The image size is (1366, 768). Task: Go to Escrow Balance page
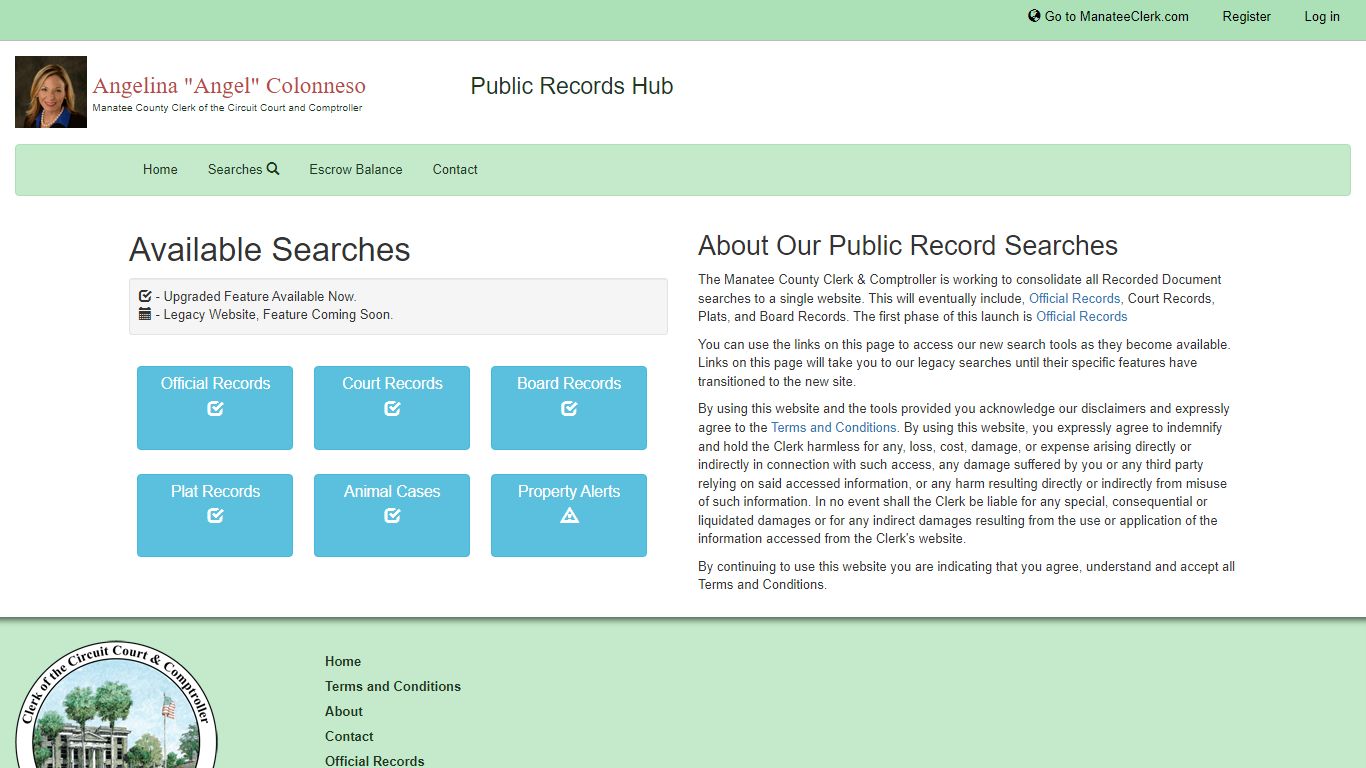[x=356, y=169]
